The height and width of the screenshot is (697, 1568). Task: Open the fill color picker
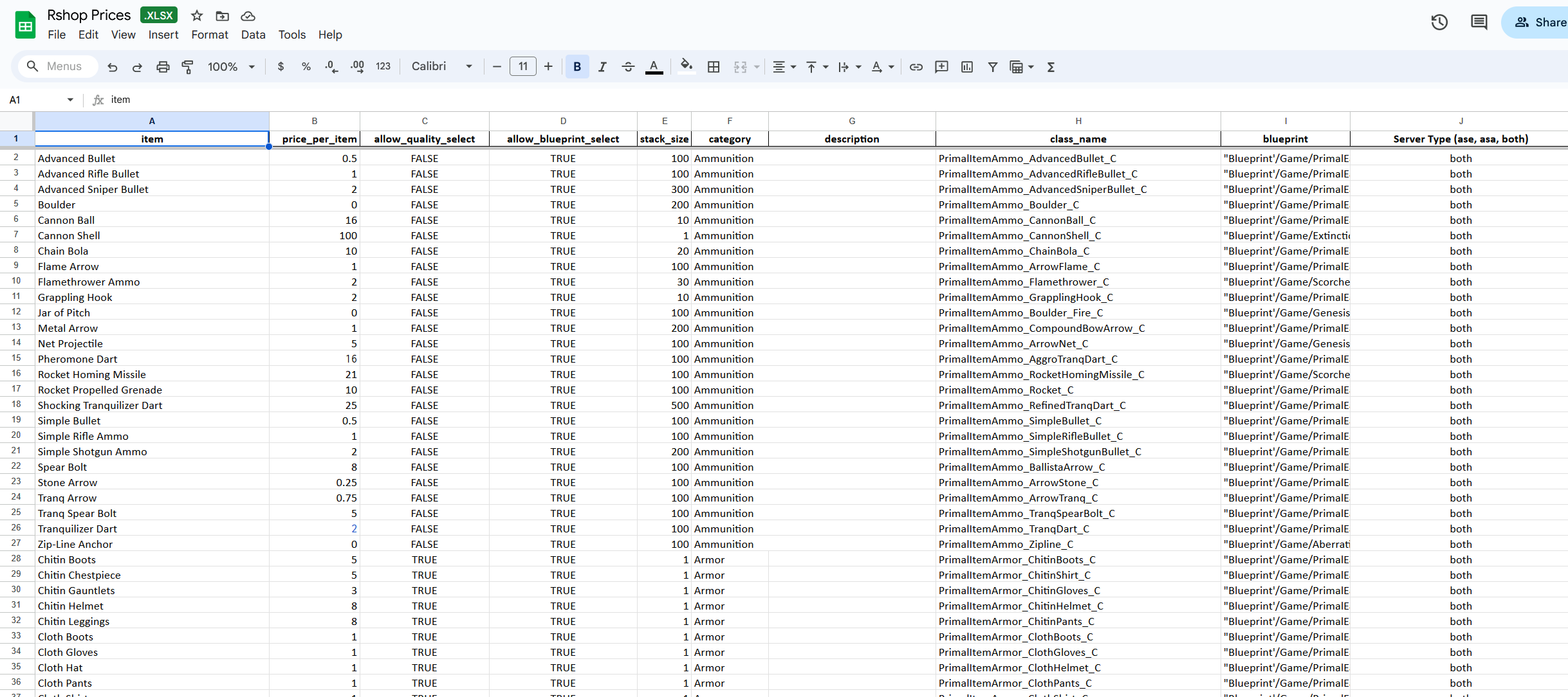[x=687, y=67]
